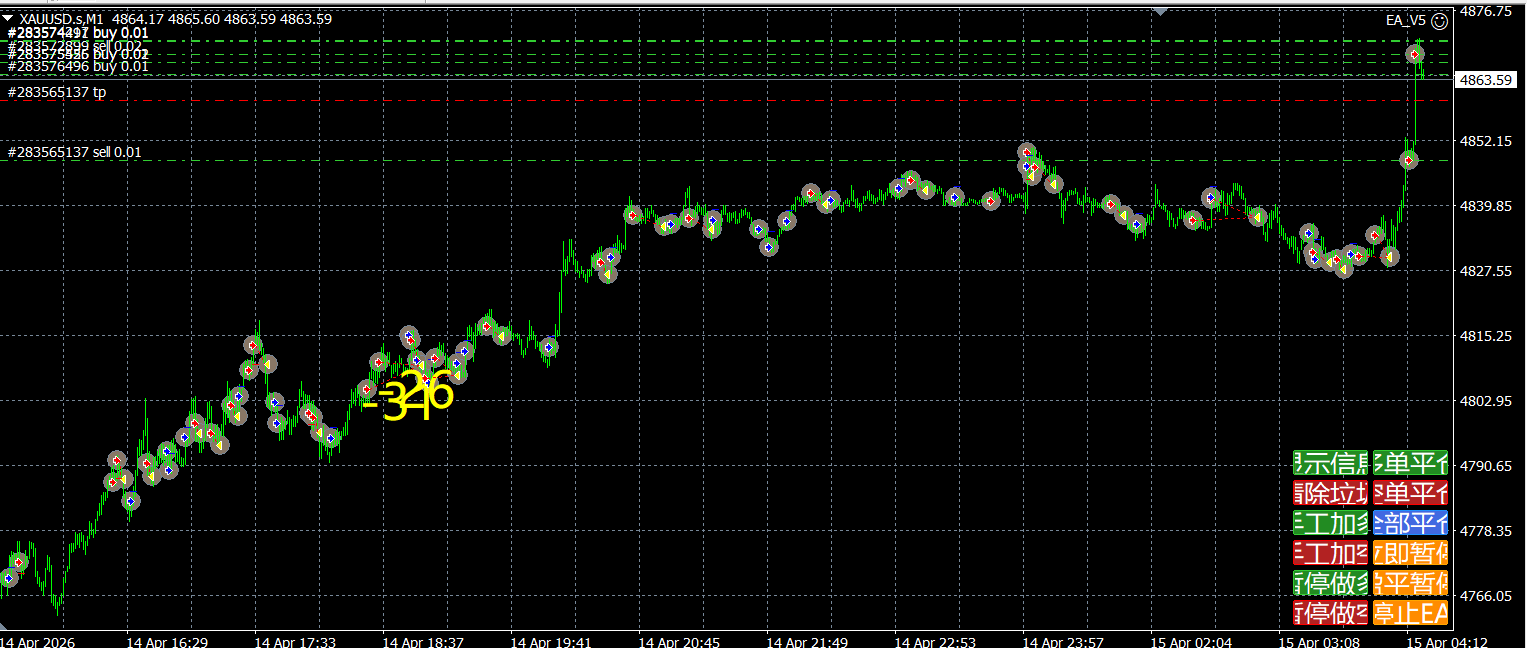Click time axis label 14 Apr 21:49
The height and width of the screenshot is (648, 1527).
[807, 641]
